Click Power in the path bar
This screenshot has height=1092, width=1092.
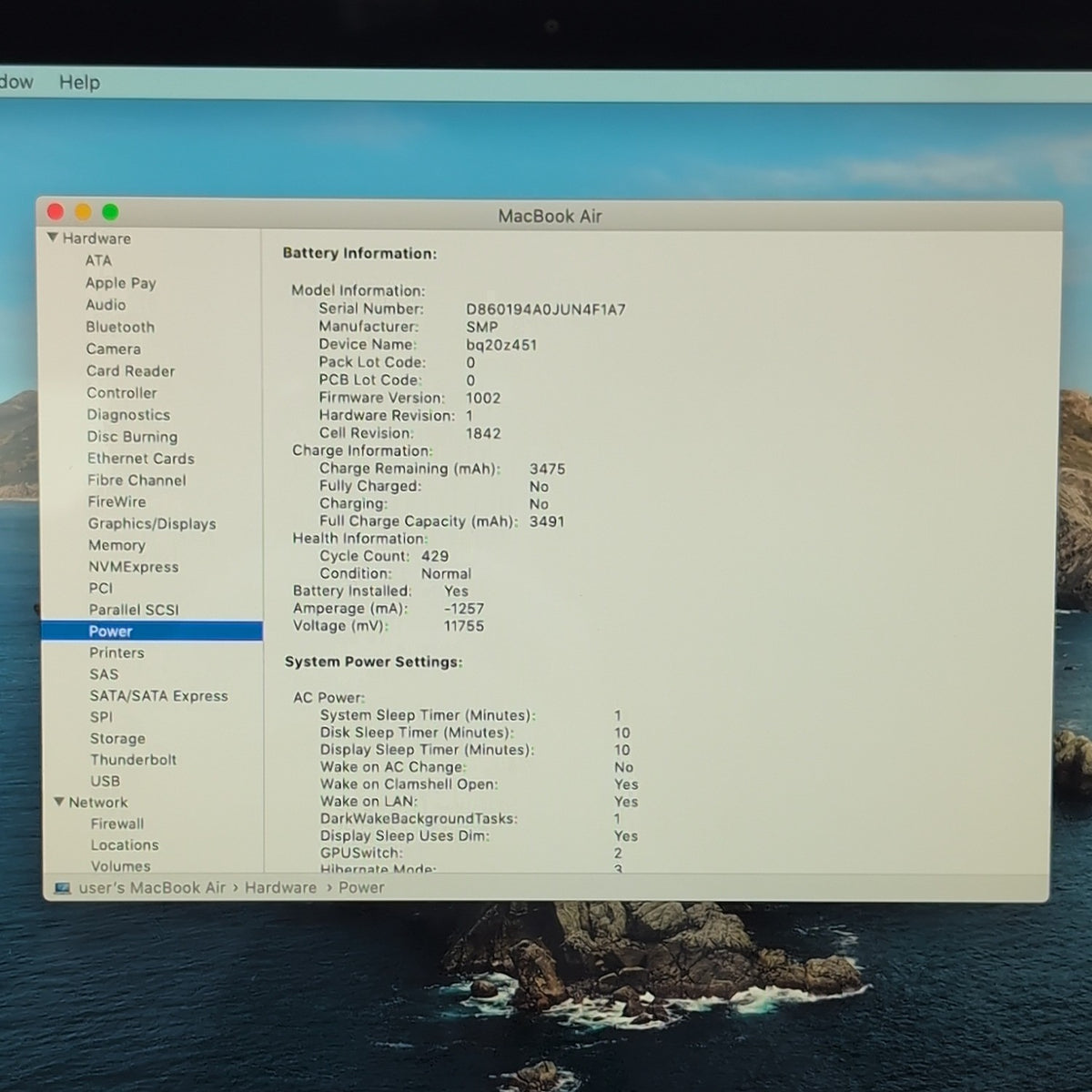click(x=361, y=888)
